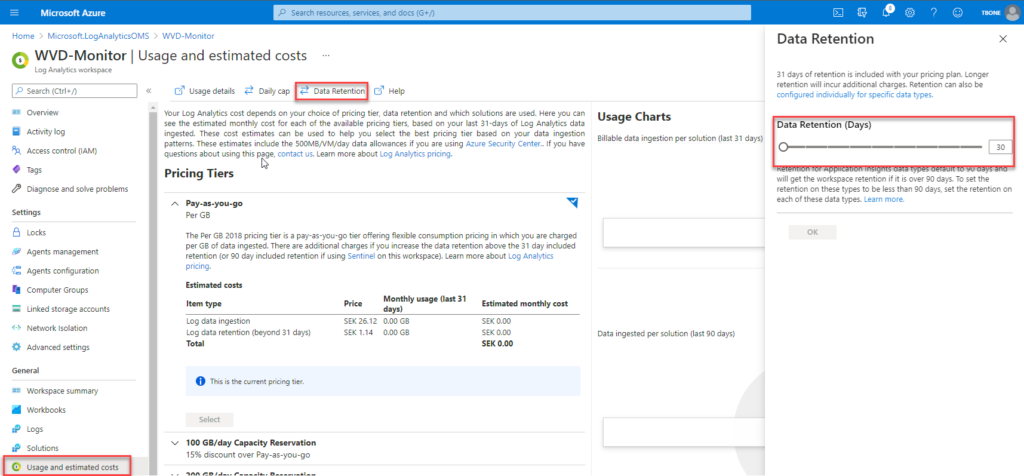Click the left menu vertical scrollbar
The width and height of the screenshot is (1024, 476).
(153, 287)
